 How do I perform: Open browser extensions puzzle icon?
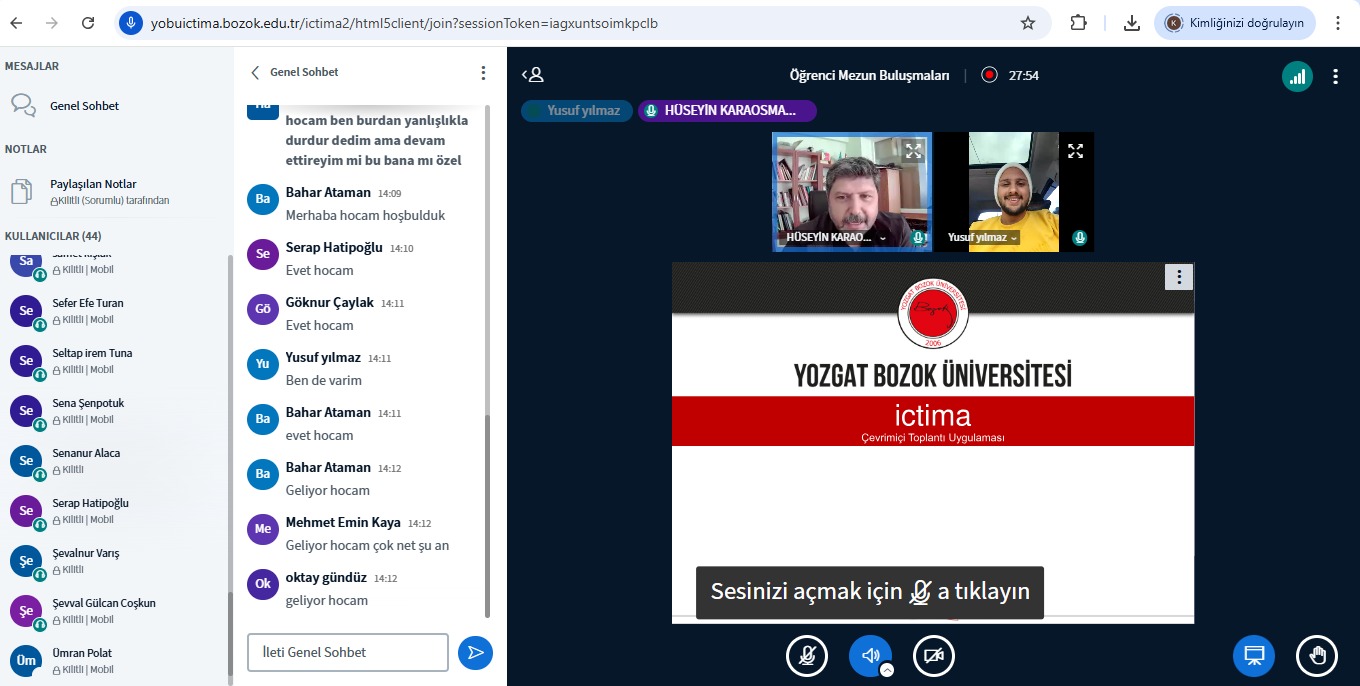[1078, 22]
